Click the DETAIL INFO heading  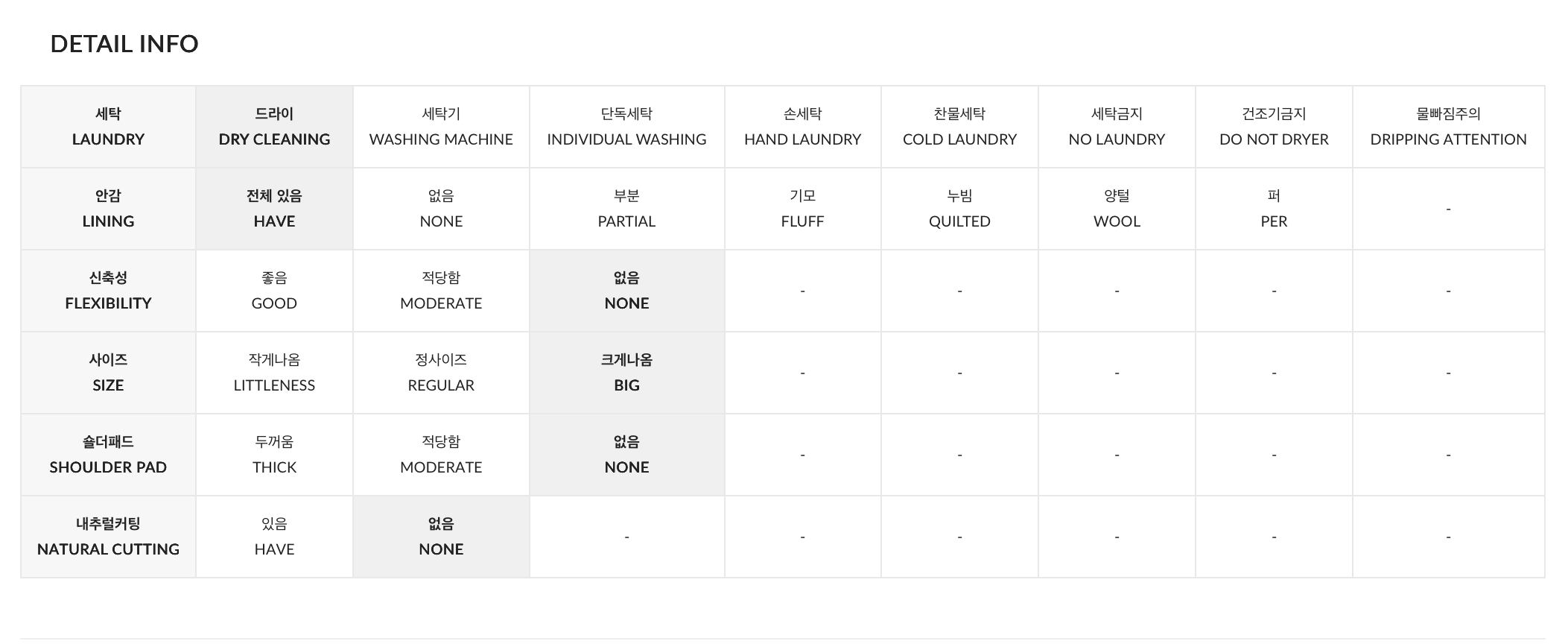click(x=124, y=44)
